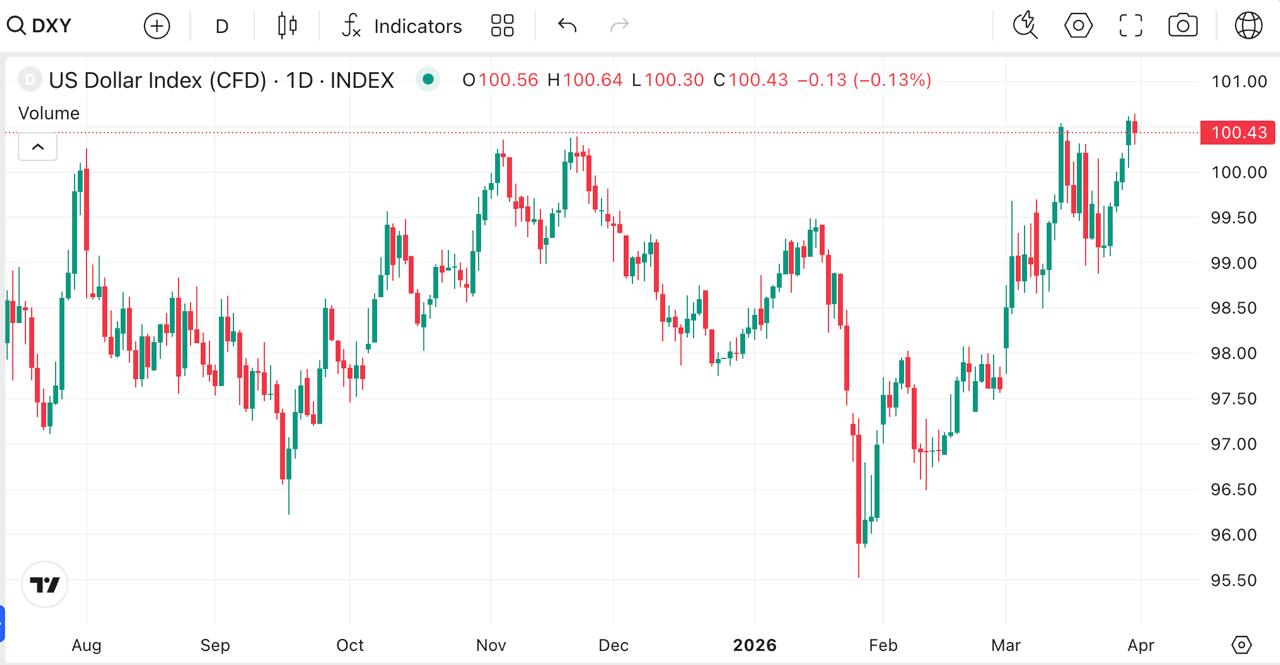Click the add symbol plus icon
This screenshot has height=665, width=1280.
pyautogui.click(x=157, y=26)
